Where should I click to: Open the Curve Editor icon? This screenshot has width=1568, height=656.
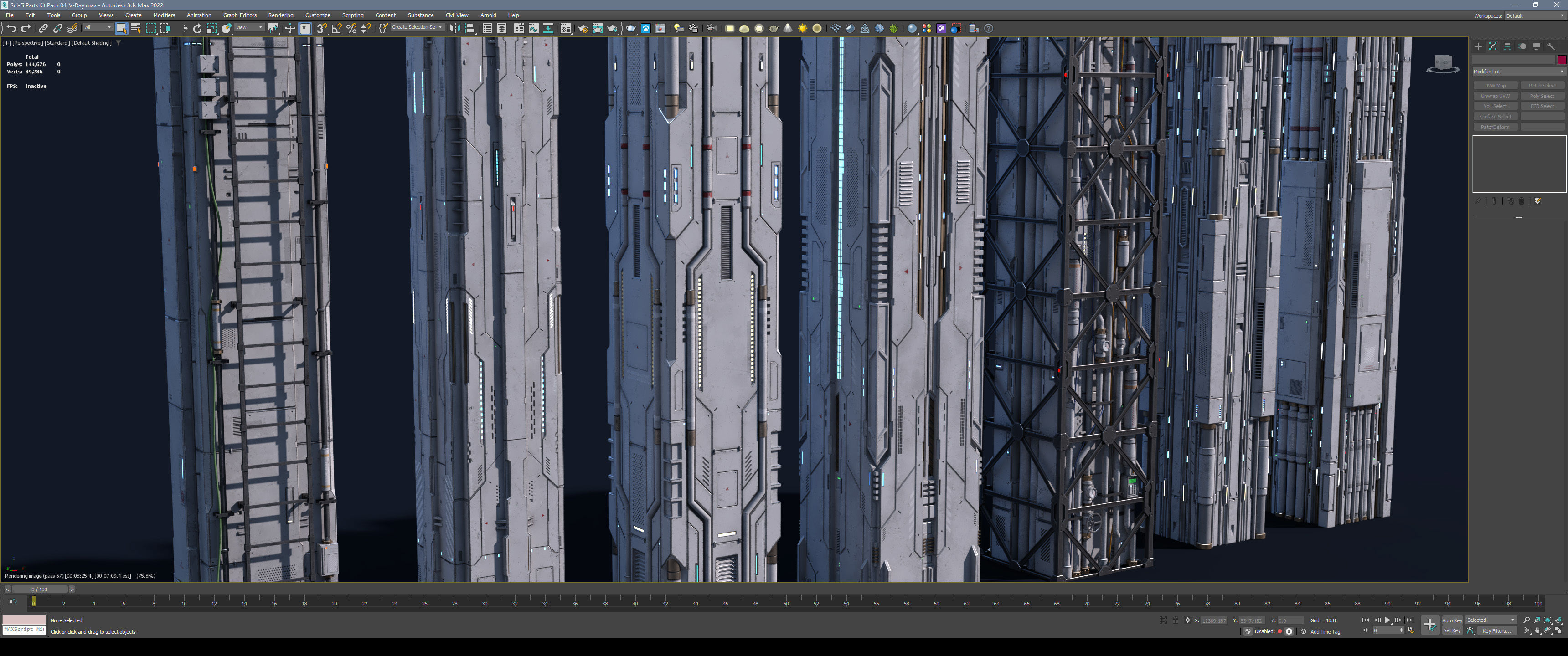[533, 28]
